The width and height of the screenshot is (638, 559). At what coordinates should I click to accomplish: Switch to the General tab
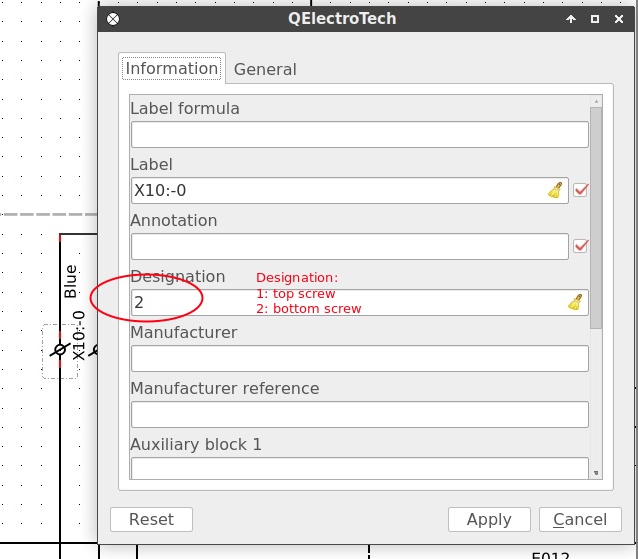(265, 69)
